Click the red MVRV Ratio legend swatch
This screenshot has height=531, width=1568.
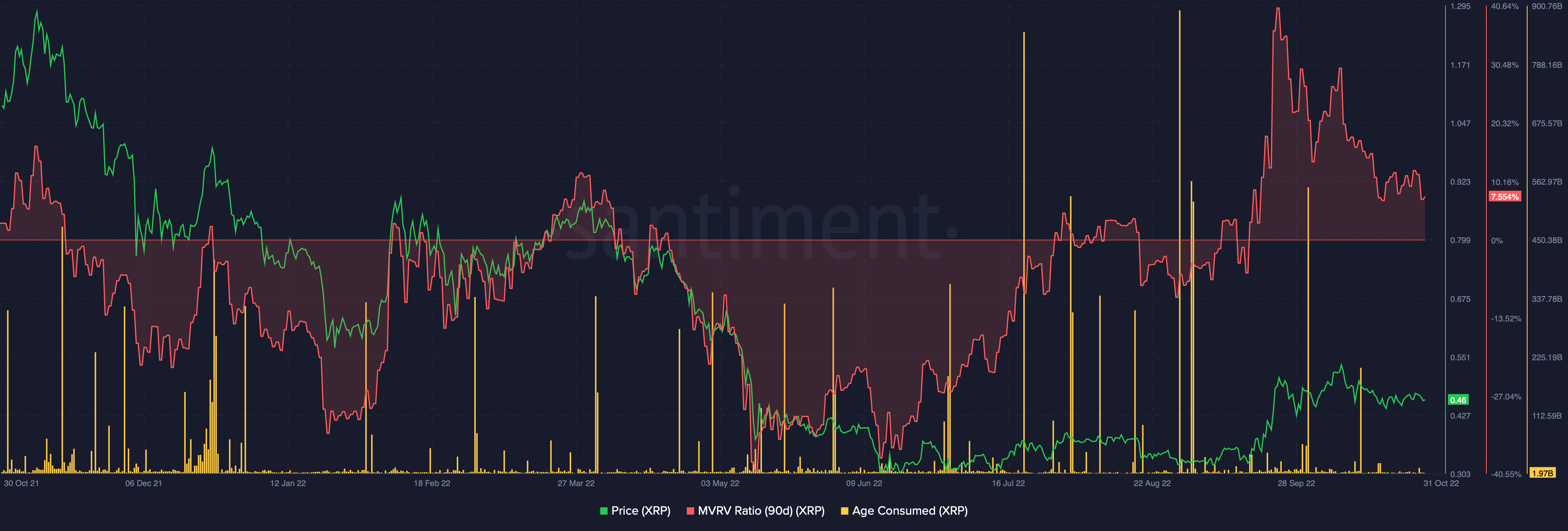click(690, 511)
